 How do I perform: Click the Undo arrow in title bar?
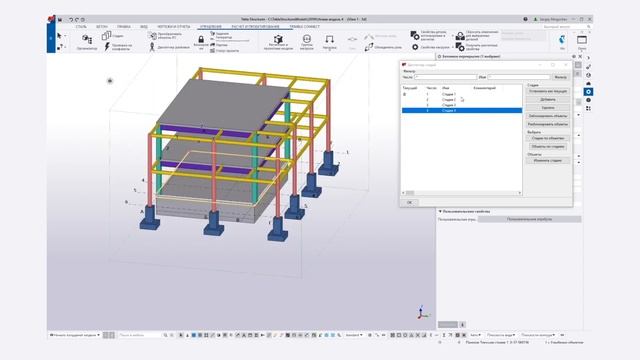[x=71, y=20]
